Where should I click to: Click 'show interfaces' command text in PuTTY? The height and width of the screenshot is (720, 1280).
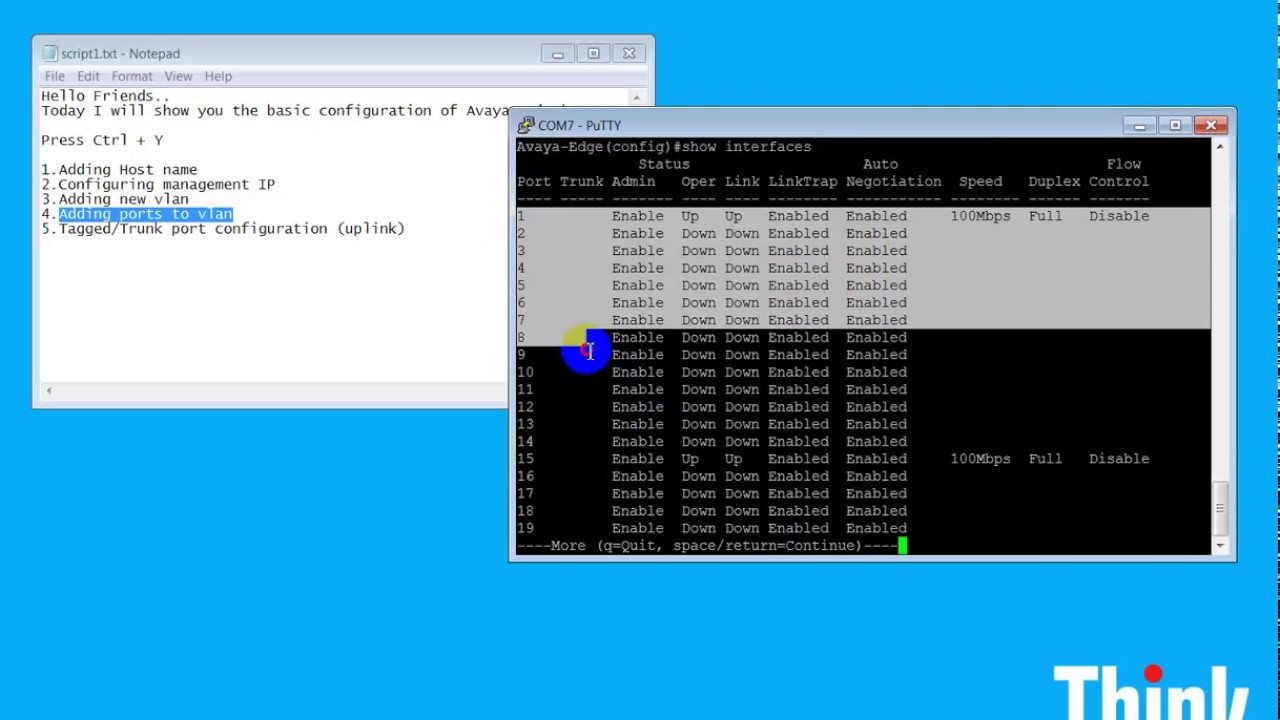tap(747, 147)
